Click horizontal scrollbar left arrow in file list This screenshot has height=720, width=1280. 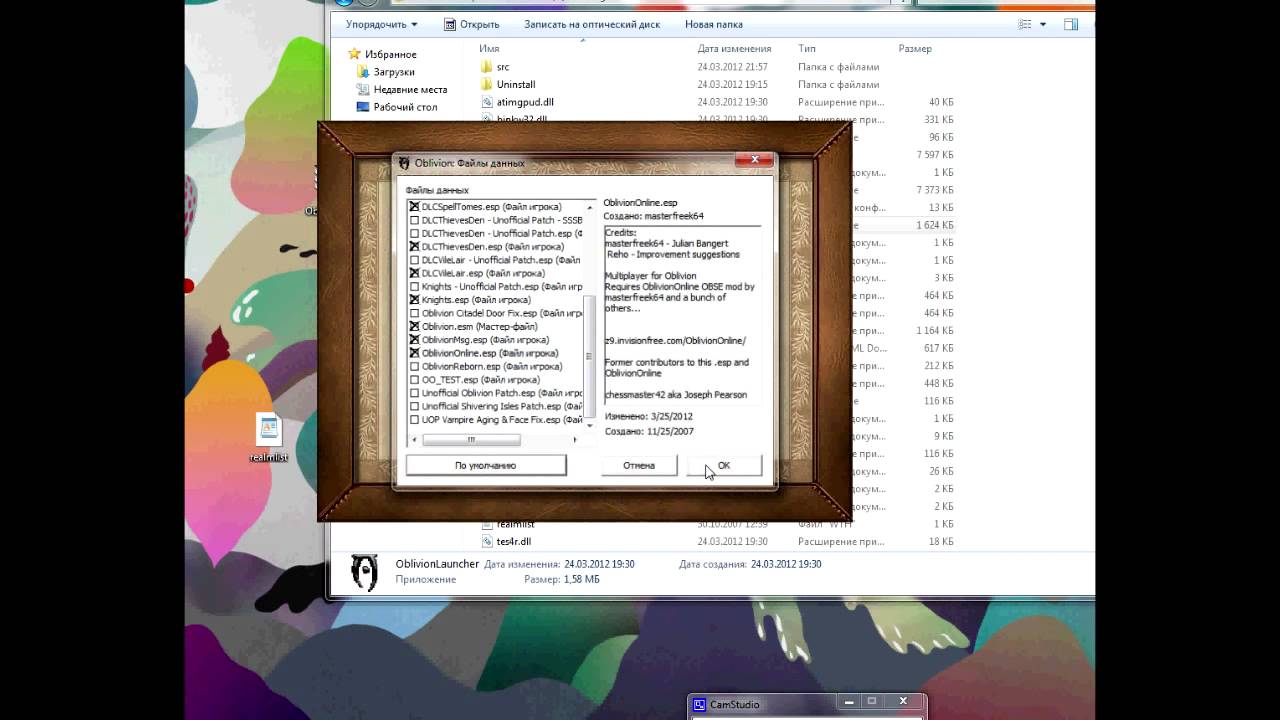(412, 439)
